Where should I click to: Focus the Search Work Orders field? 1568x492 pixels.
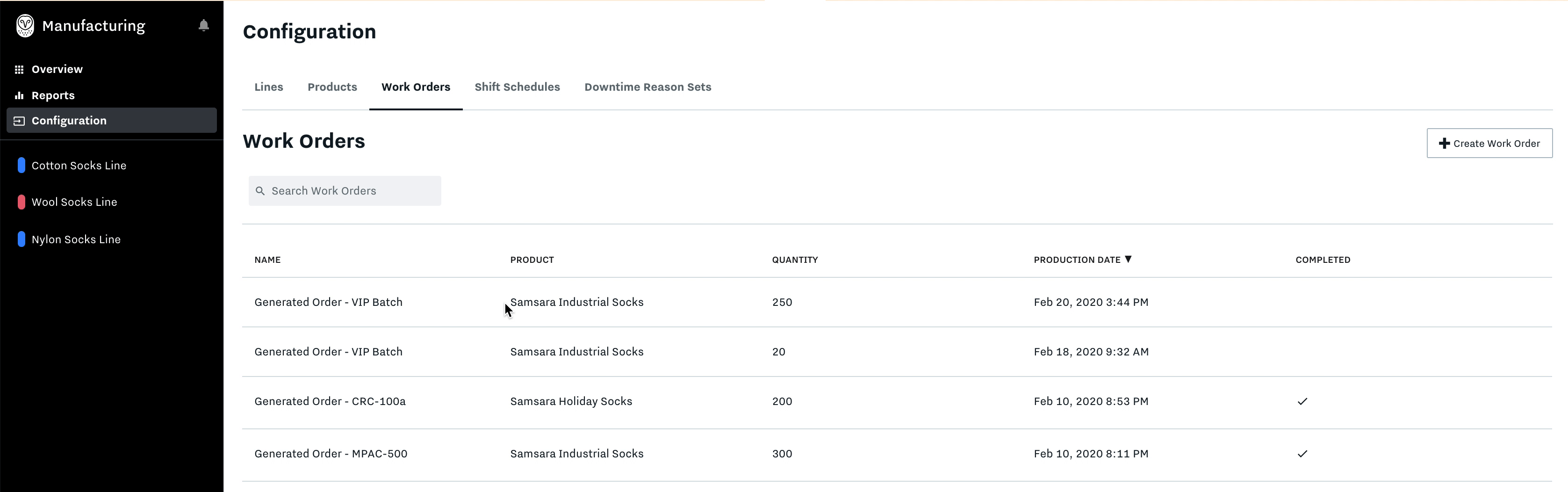pos(345,191)
